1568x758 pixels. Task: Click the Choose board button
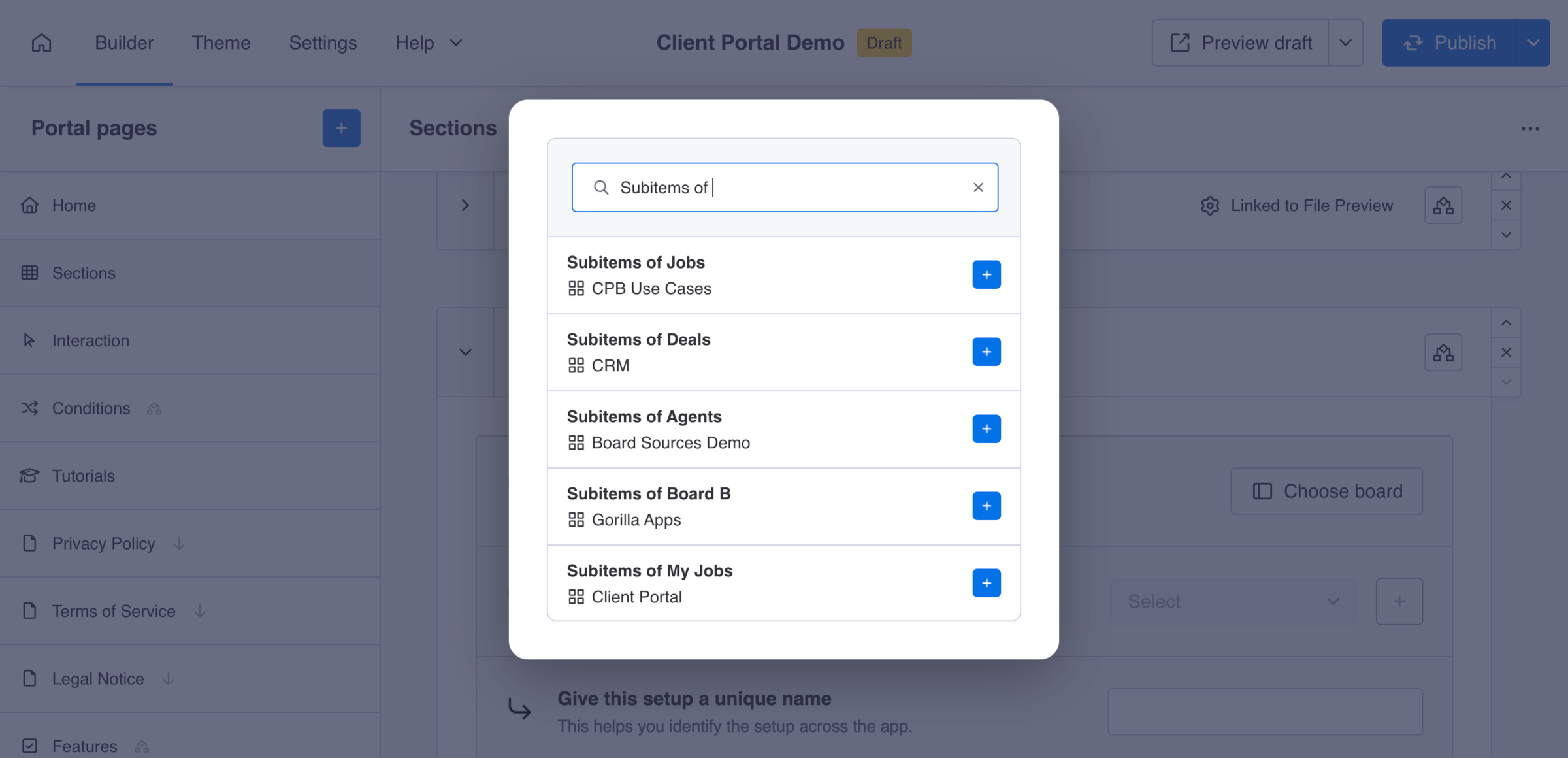[x=1326, y=491]
